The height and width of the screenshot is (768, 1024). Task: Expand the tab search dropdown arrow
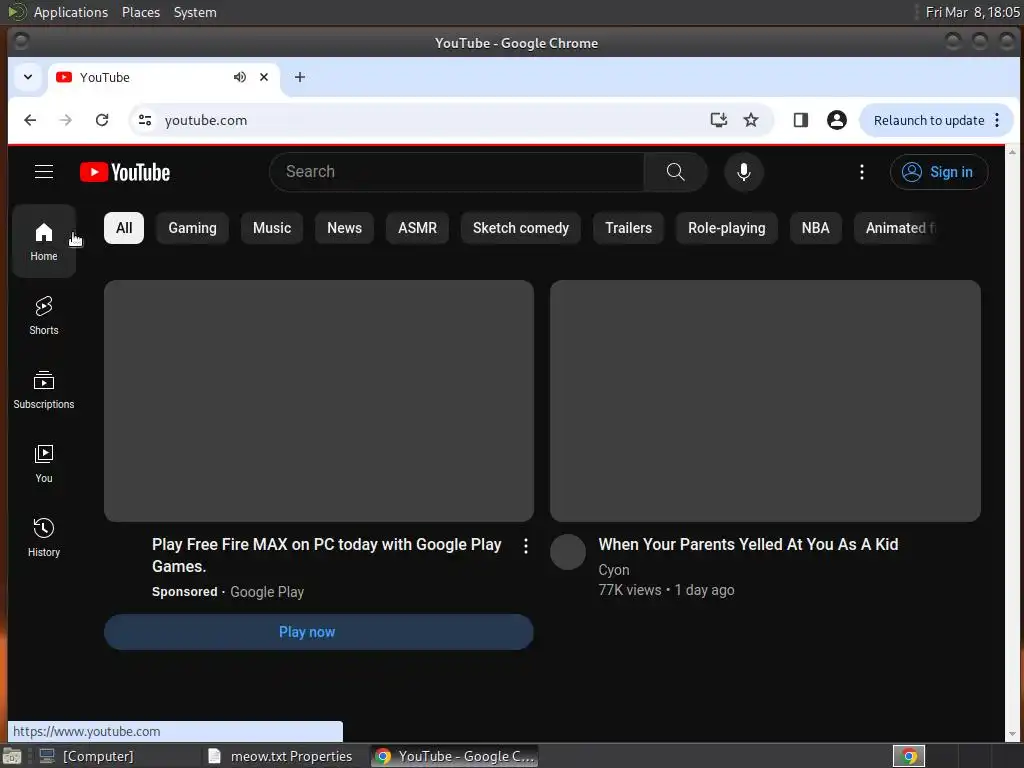pyautogui.click(x=28, y=77)
